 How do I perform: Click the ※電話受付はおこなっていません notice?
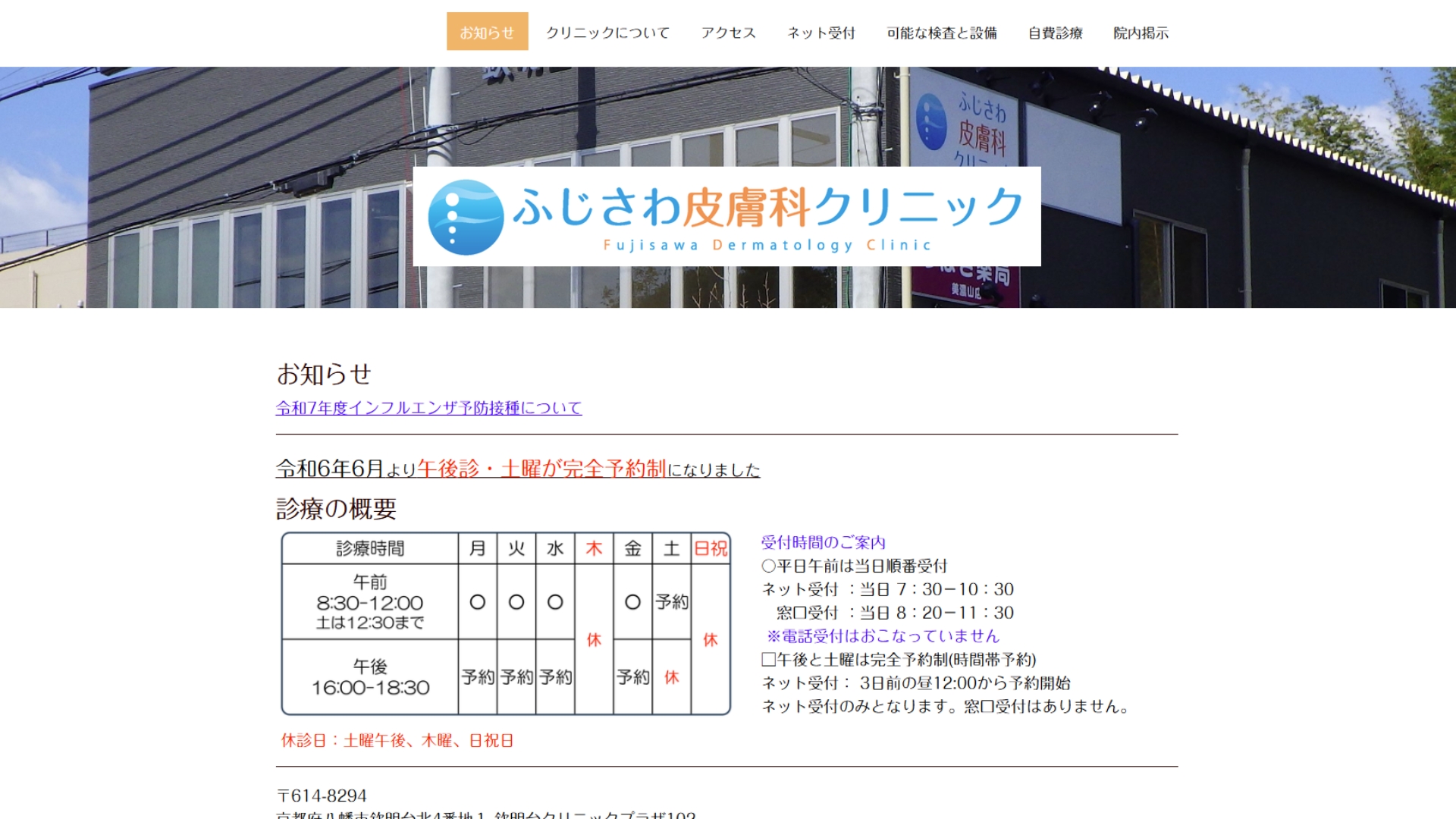[x=883, y=636]
